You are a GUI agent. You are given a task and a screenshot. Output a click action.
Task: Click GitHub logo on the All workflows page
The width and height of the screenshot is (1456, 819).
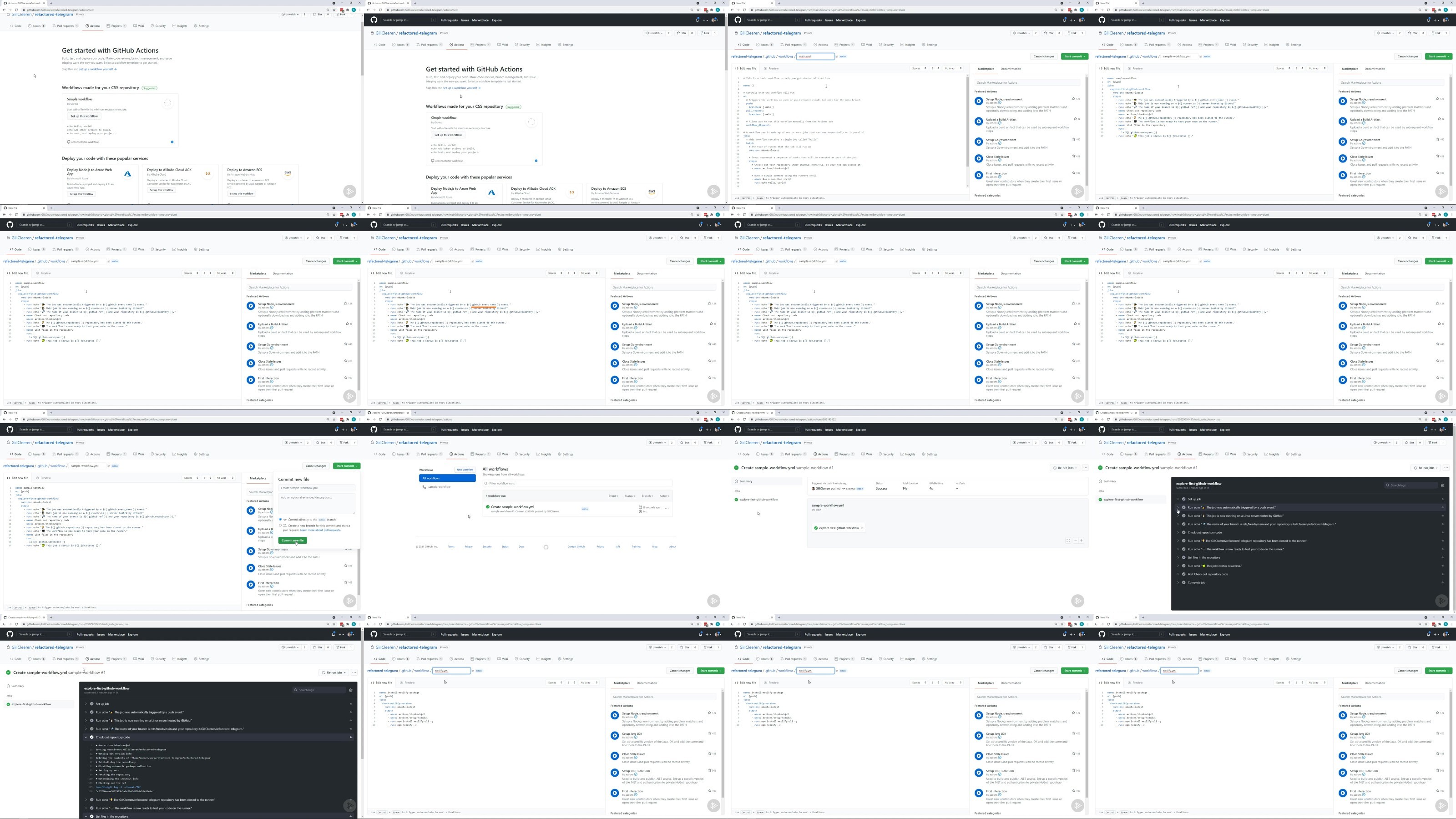[x=374, y=430]
